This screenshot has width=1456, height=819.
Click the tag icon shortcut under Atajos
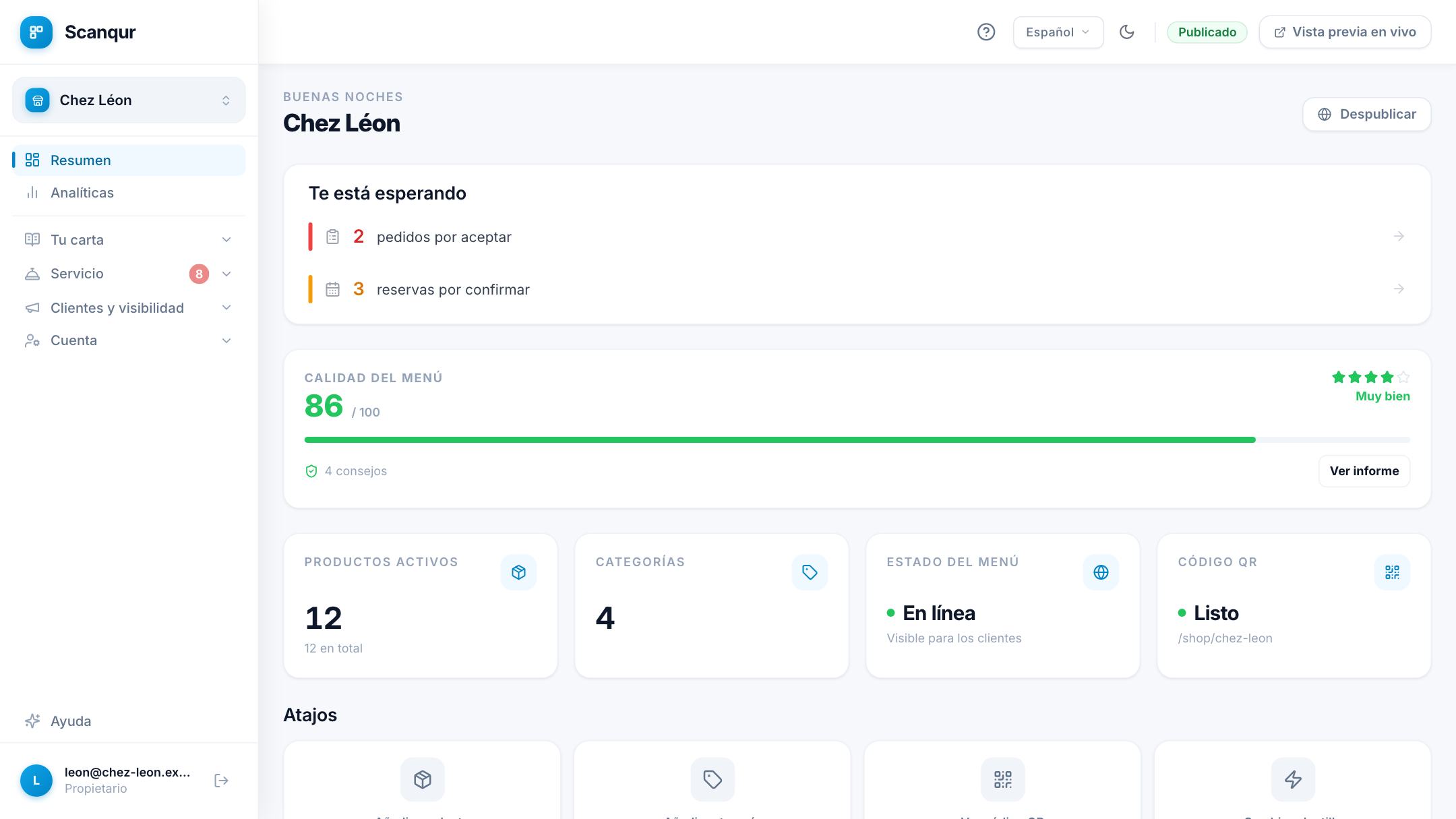(x=712, y=780)
